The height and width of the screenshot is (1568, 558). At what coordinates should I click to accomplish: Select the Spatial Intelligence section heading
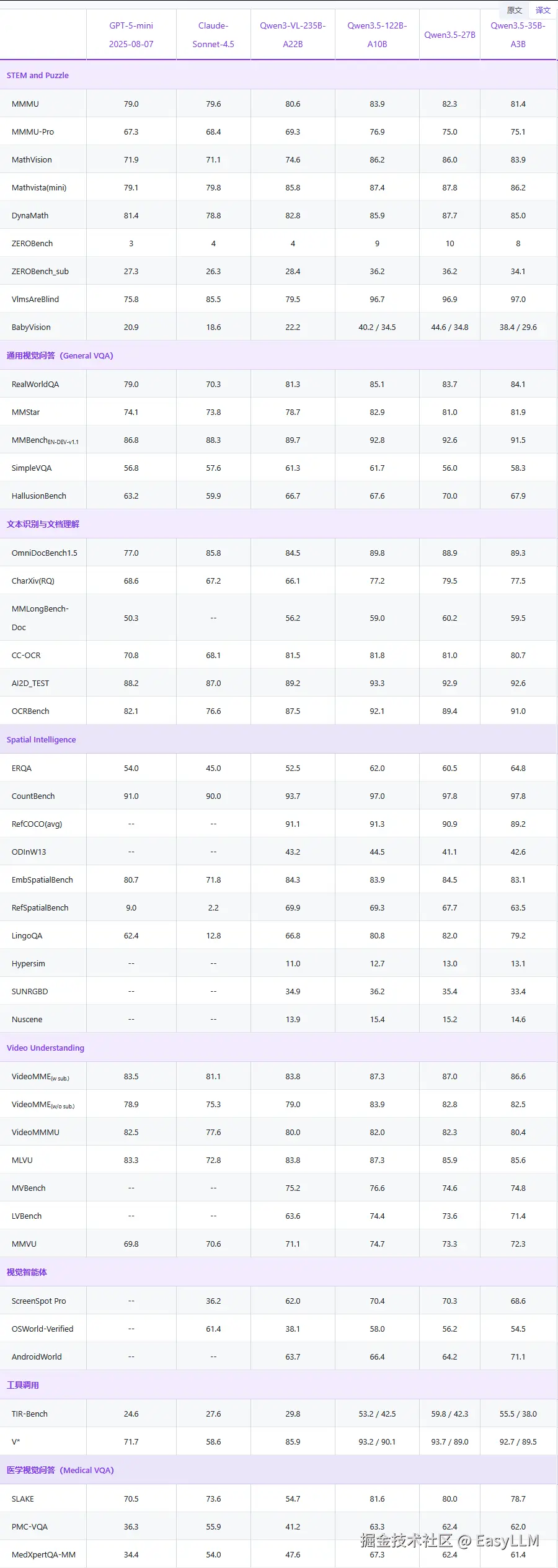[x=42, y=739]
